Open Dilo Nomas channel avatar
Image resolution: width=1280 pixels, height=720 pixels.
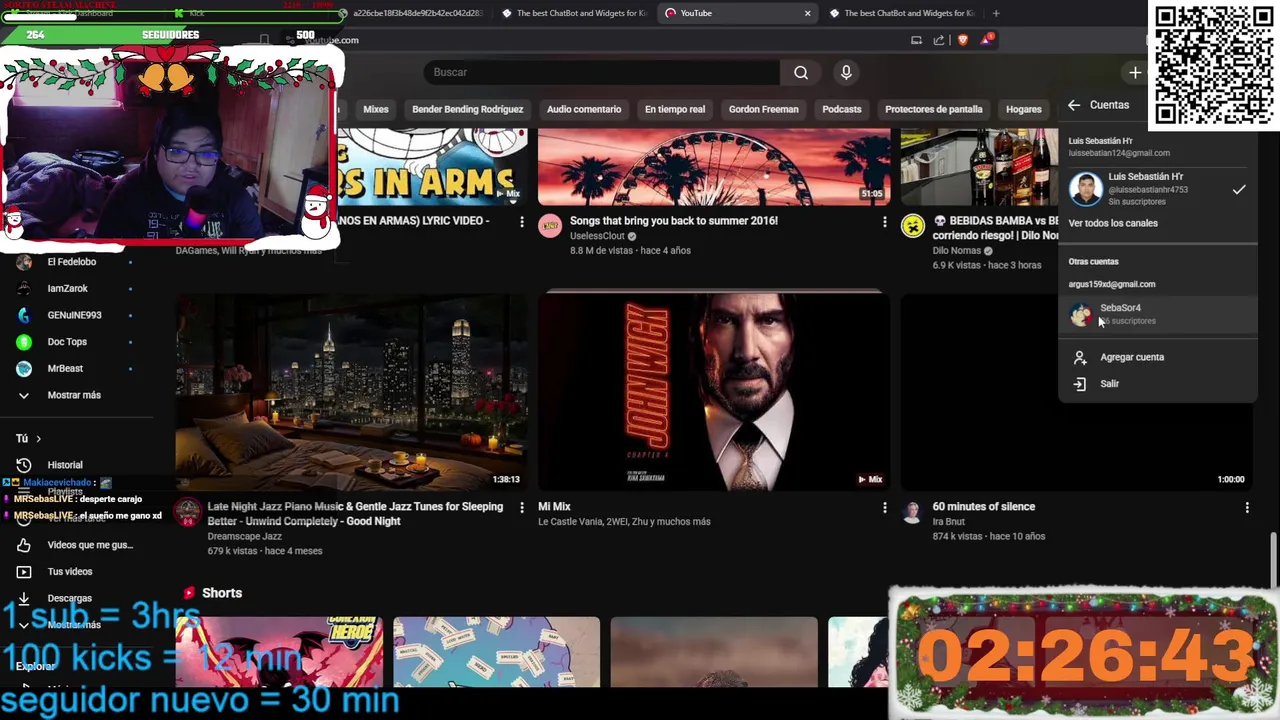pyautogui.click(x=913, y=226)
